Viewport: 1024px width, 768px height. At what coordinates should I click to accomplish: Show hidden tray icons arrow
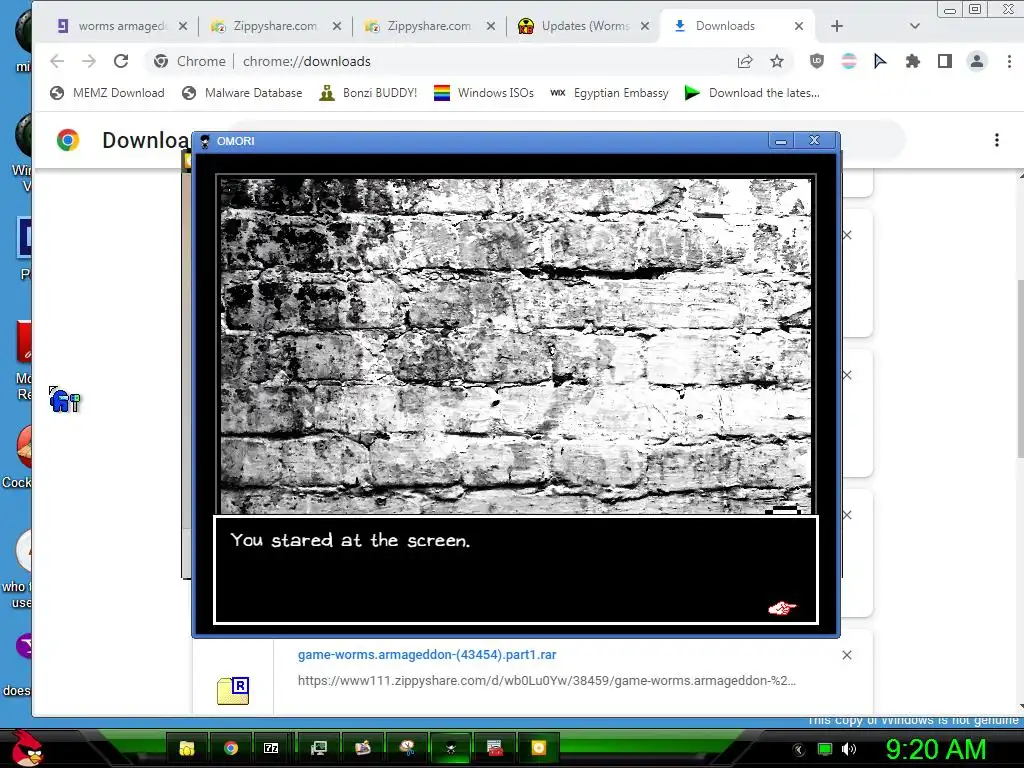point(799,749)
